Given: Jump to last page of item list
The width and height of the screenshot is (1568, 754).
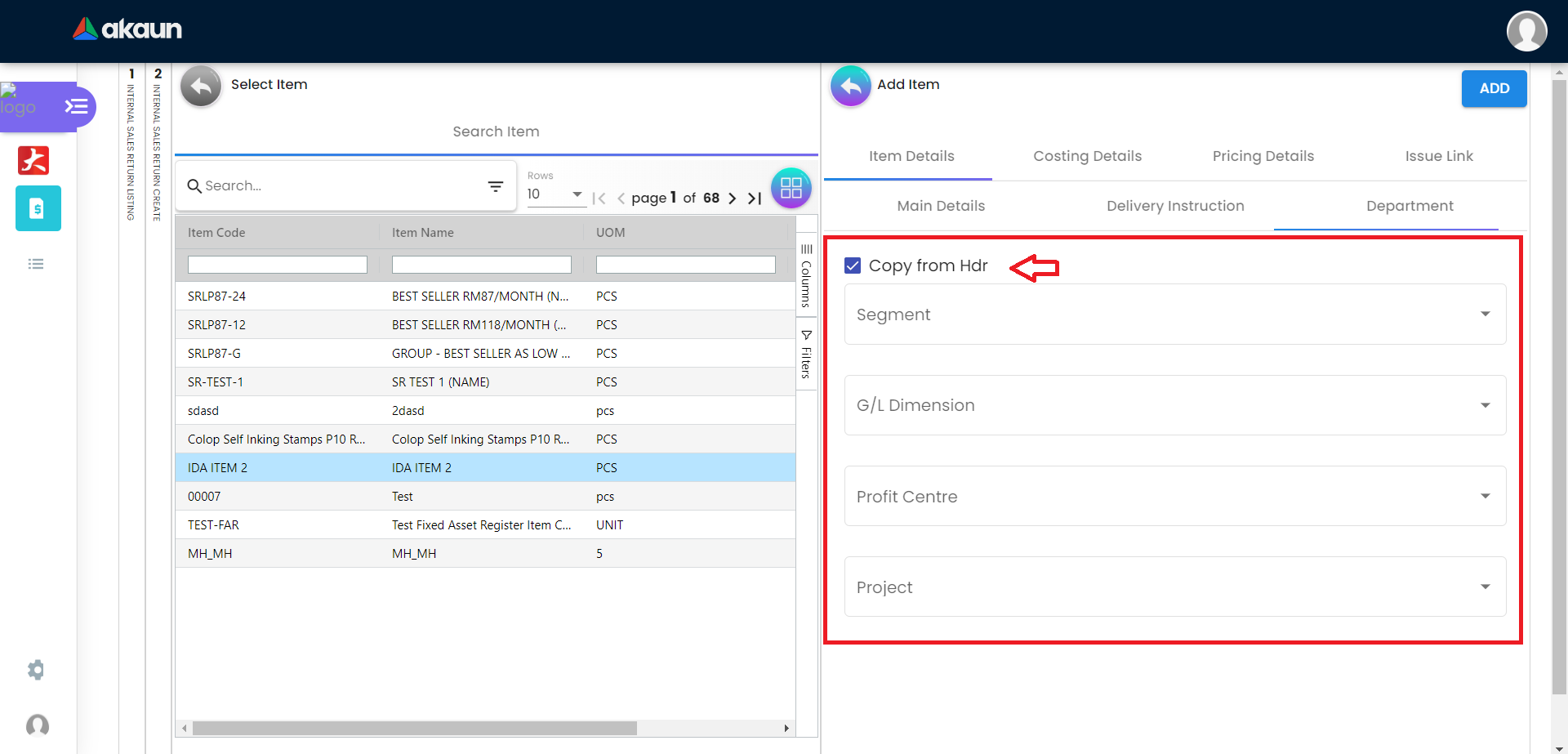Looking at the screenshot, I should point(755,199).
